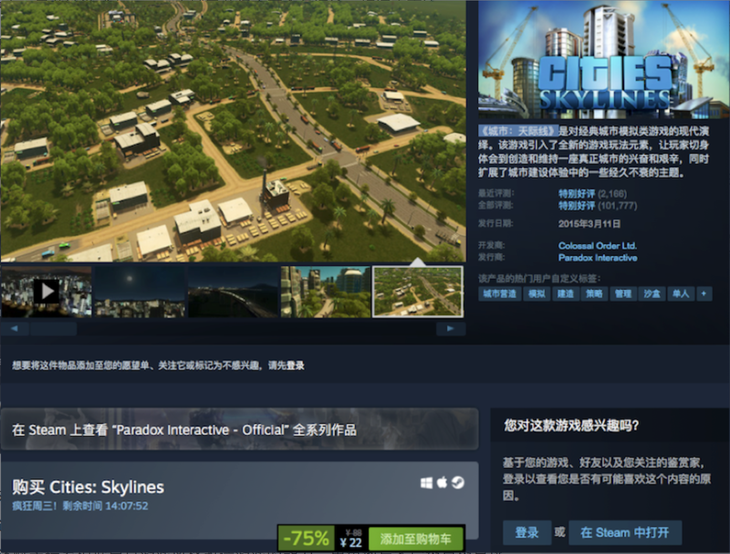
Task: Click the left arrow of thumbnail strip
Action: click(x=14, y=329)
